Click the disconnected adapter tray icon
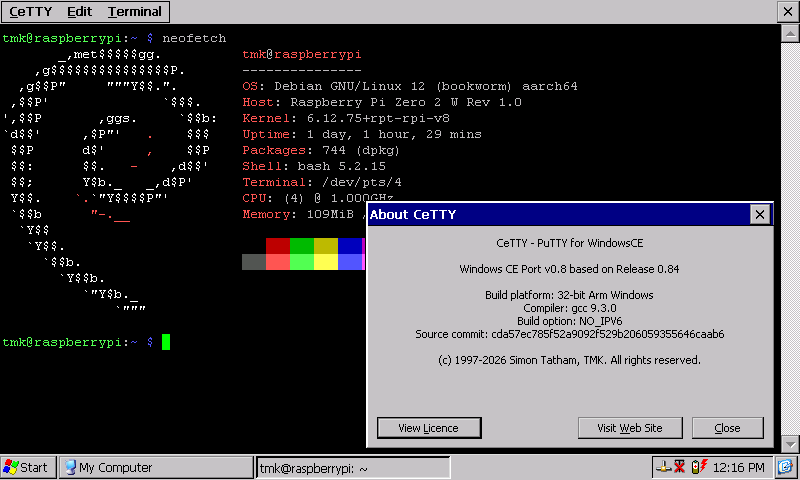 pyautogui.click(x=679, y=467)
